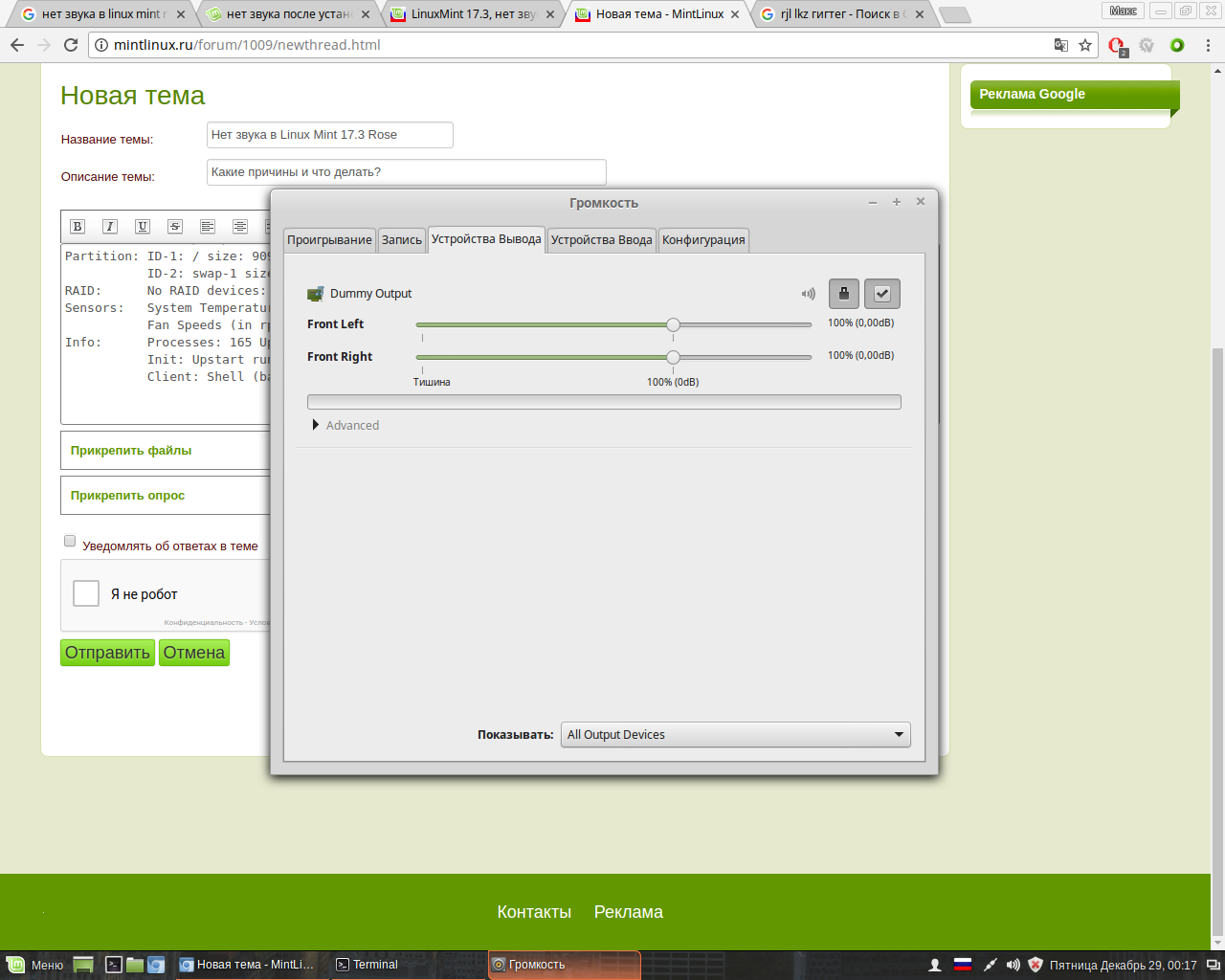Click the strikethrough formatting icon

click(175, 227)
